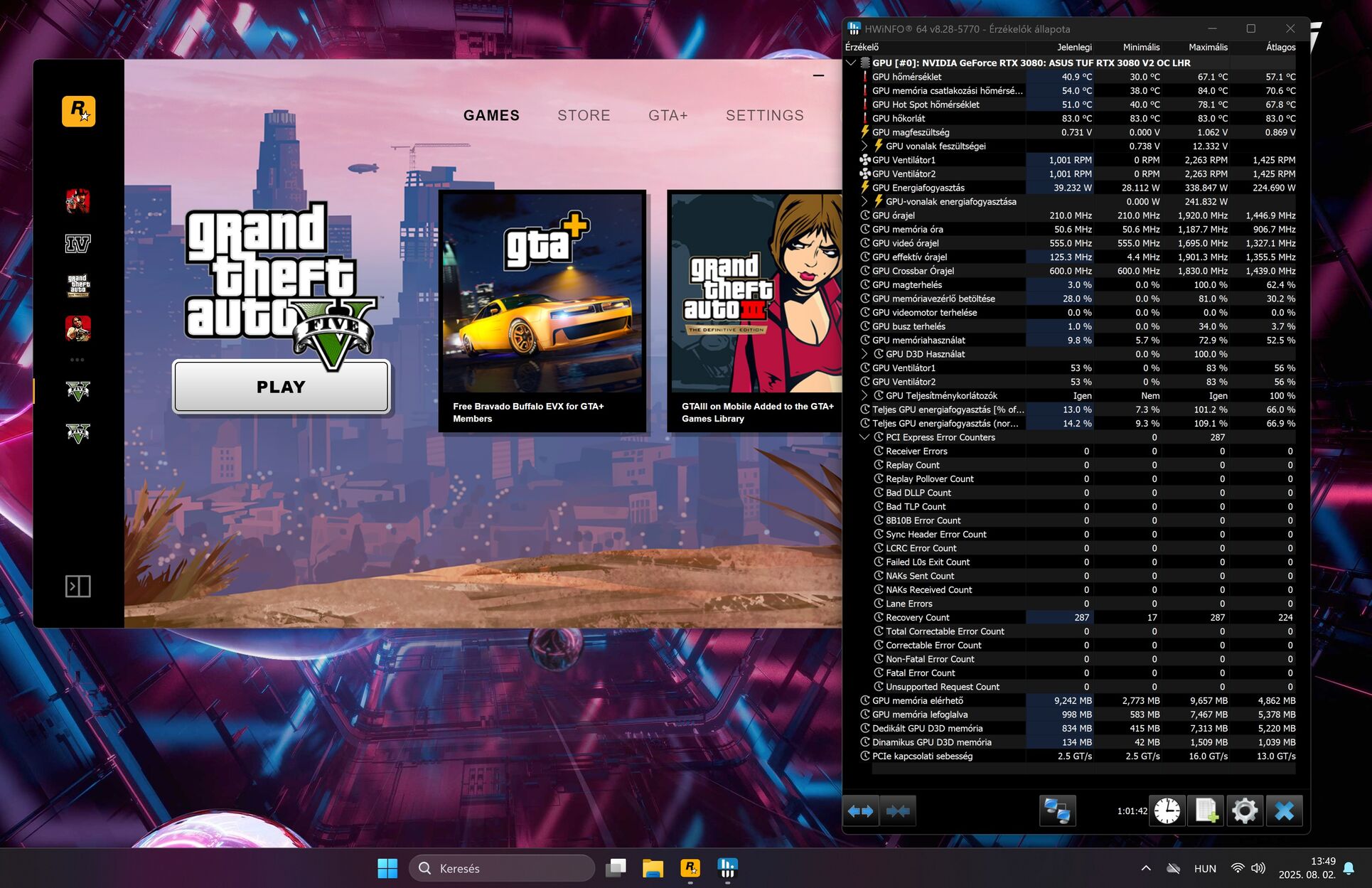Select the GPU Ventilátor1 RPM row

pos(1077,160)
